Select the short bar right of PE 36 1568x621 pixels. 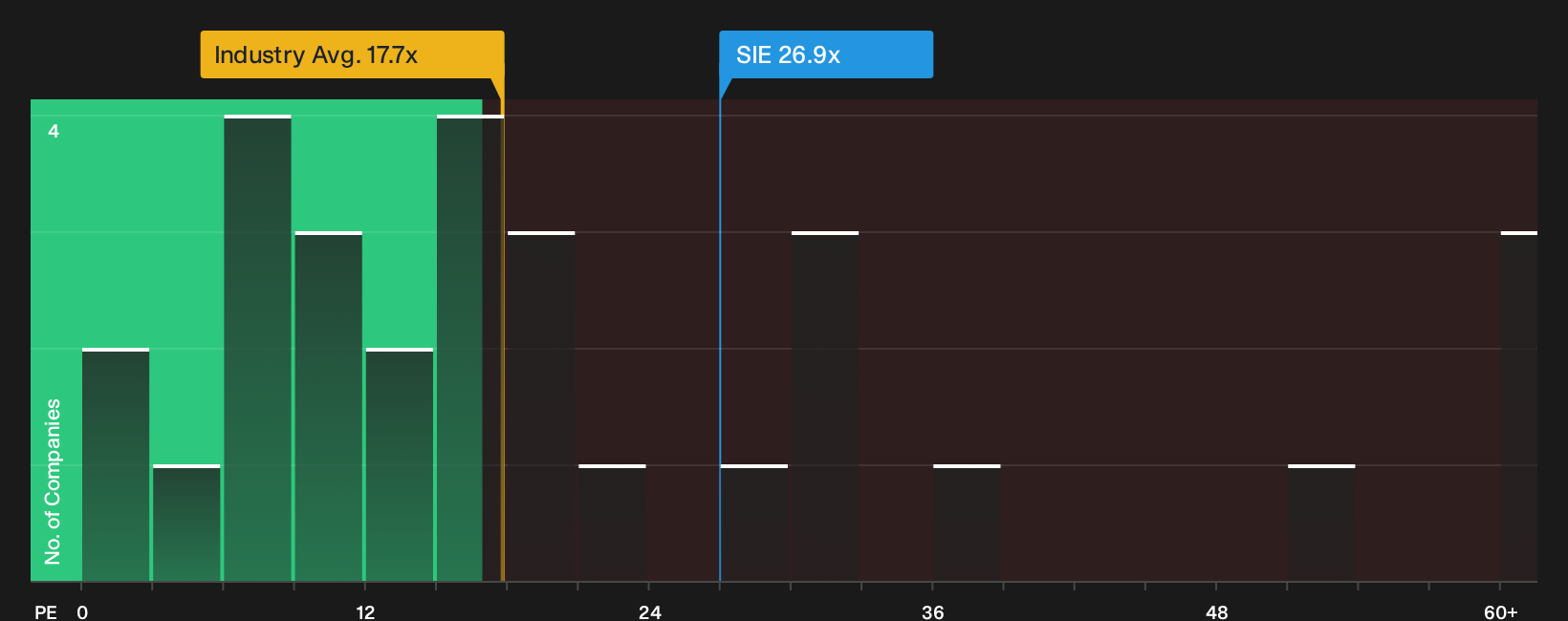click(x=967, y=524)
